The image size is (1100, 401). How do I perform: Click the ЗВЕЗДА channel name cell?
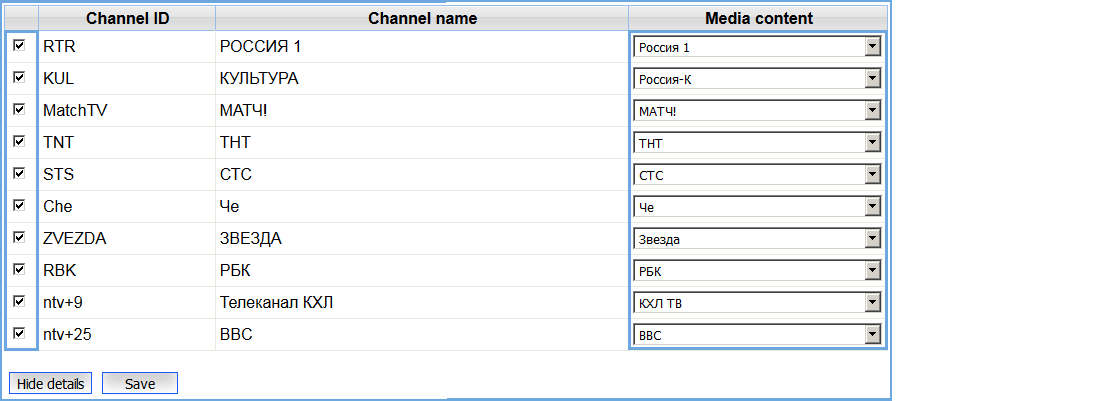click(x=422, y=239)
